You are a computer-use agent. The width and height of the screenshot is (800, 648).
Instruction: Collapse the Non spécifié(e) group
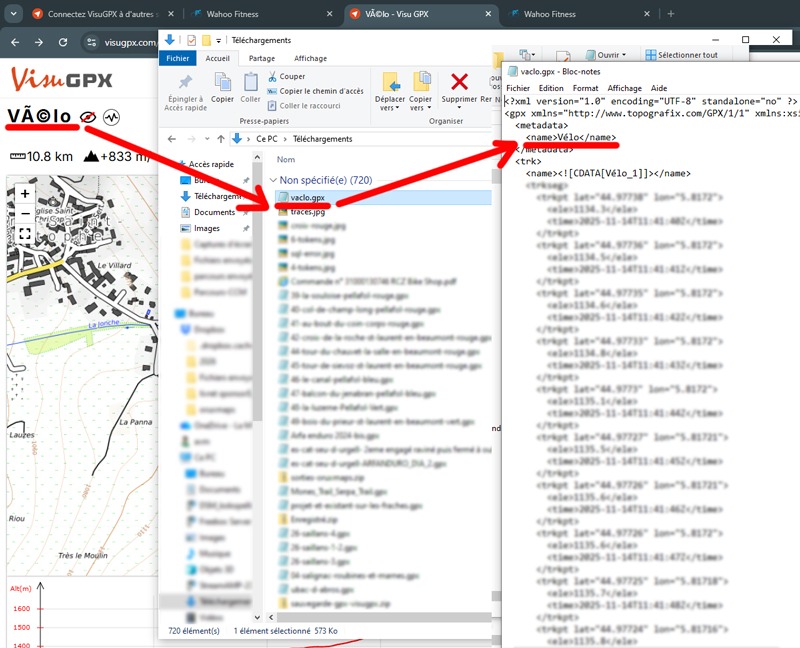coord(273,180)
